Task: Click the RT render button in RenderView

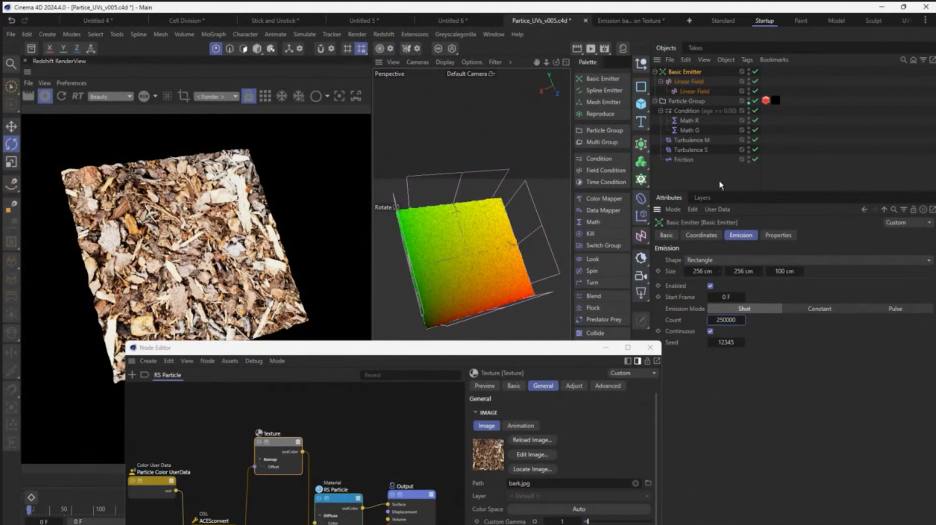Action: coord(78,96)
